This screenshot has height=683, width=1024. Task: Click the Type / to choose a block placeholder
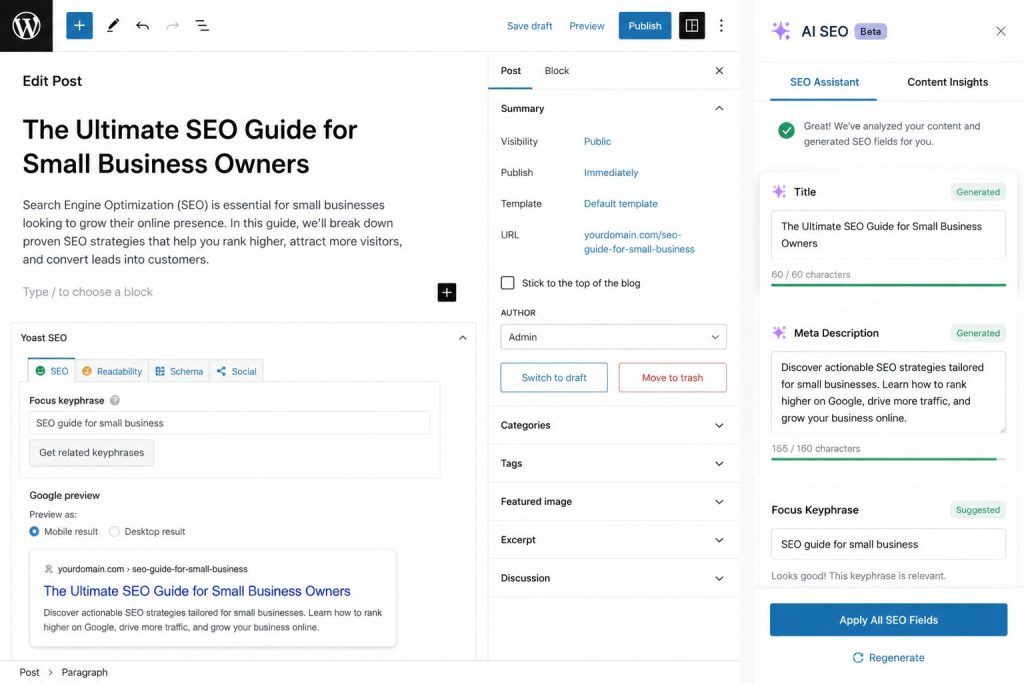(88, 292)
